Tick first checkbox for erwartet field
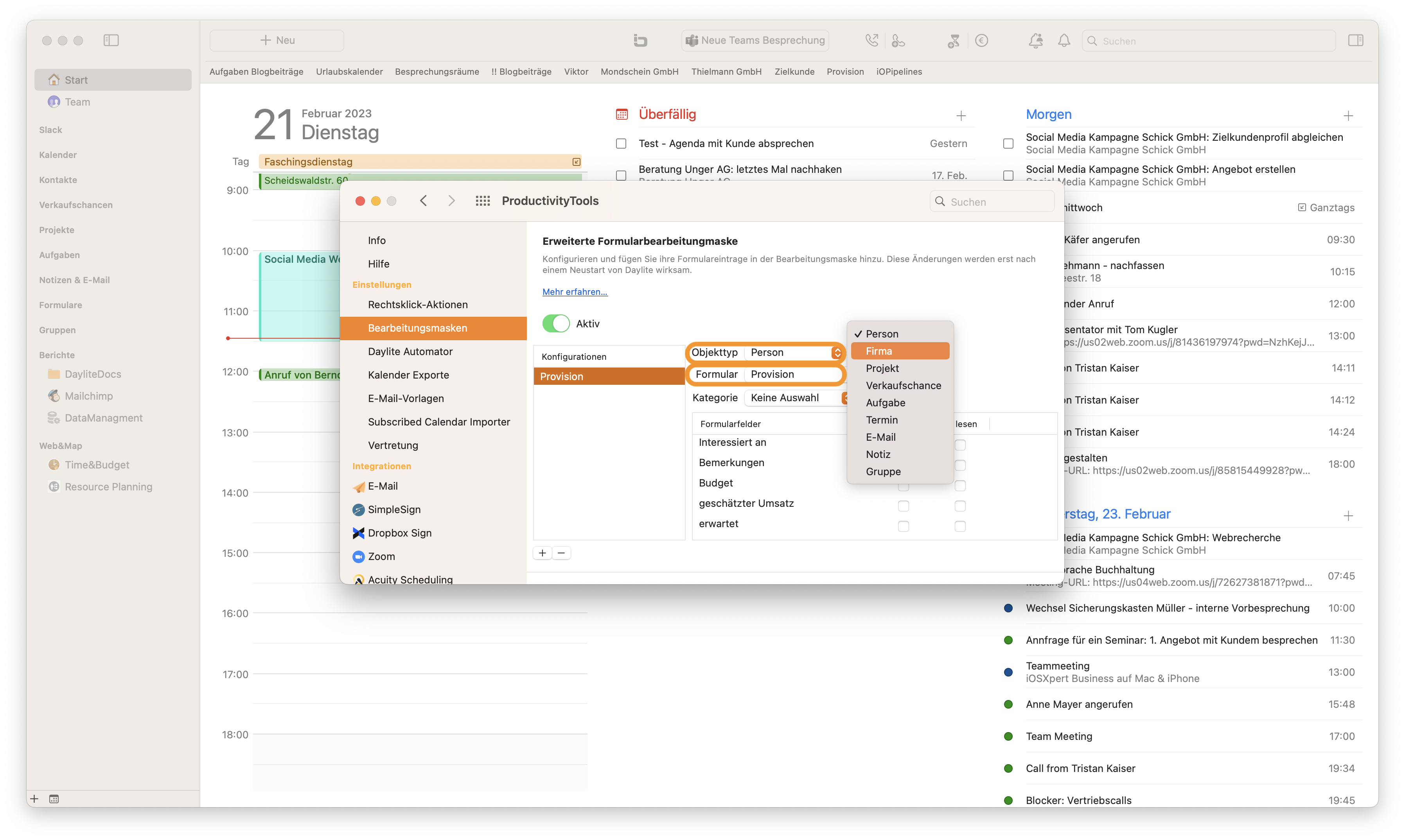This screenshot has height=840, width=1405. click(x=904, y=526)
